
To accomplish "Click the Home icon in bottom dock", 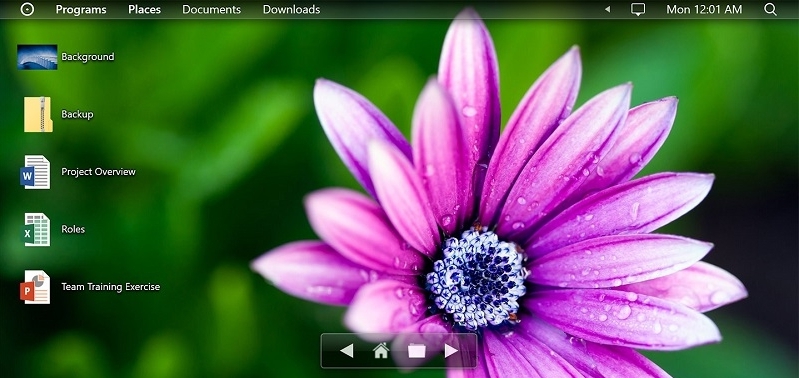I will pos(381,350).
